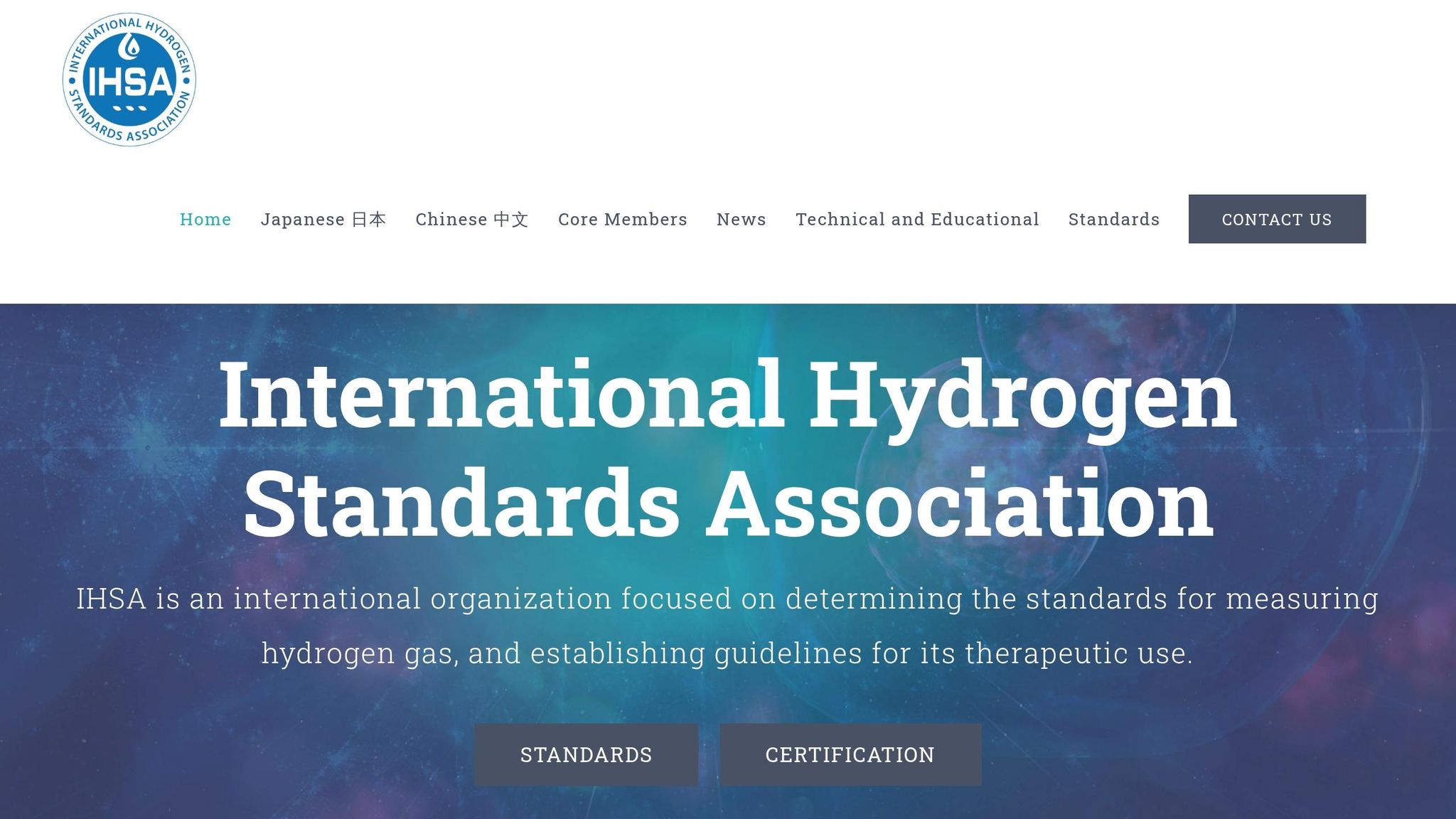
Task: Open the Core Members page
Action: (x=623, y=219)
